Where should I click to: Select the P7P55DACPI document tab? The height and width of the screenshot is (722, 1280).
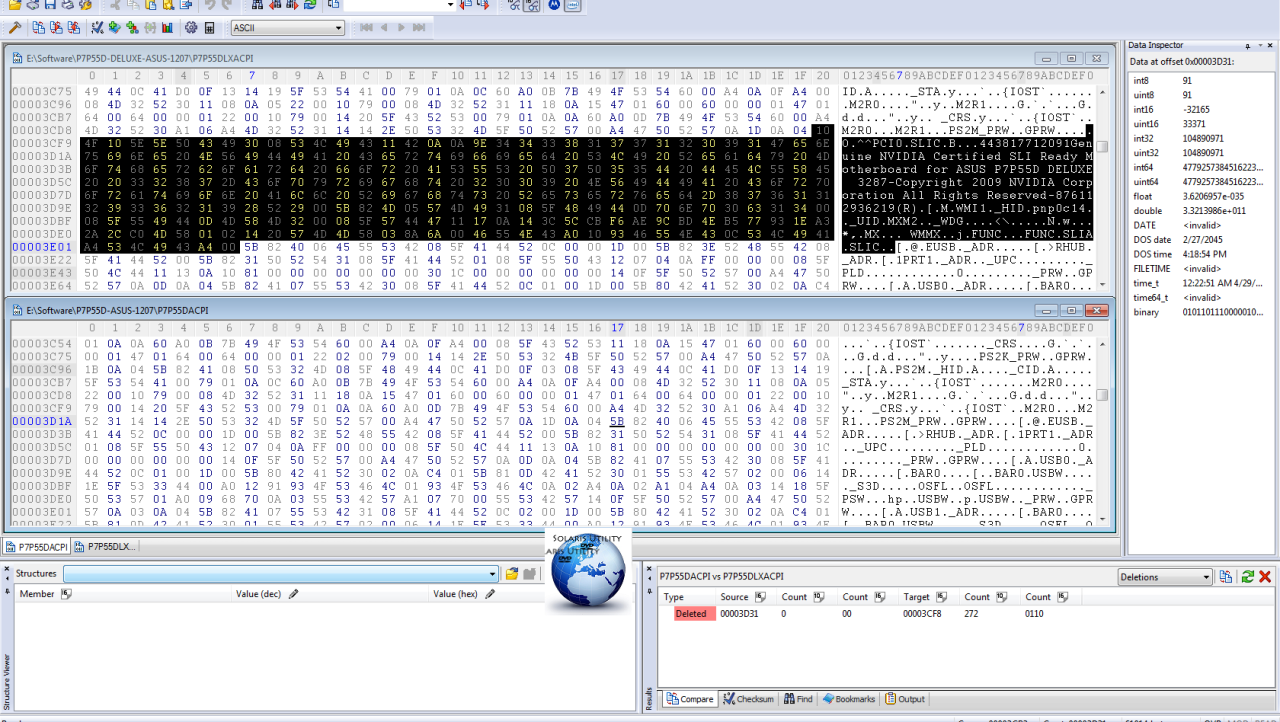point(38,547)
